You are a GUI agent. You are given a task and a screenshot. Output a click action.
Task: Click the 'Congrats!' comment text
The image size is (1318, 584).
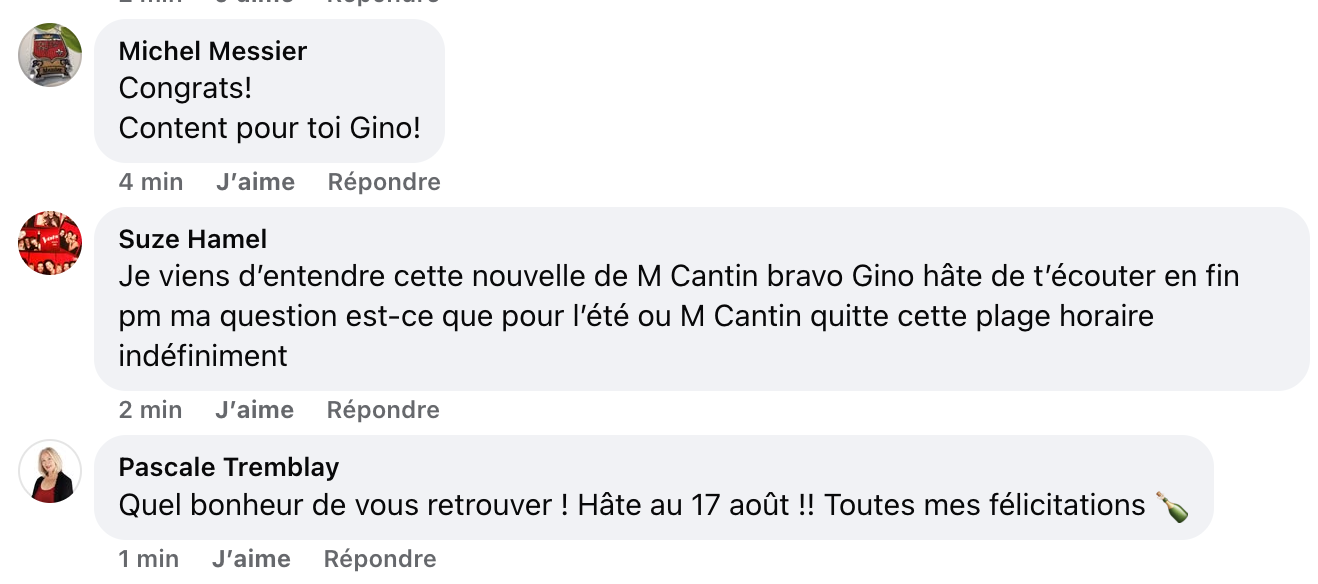pyautogui.click(x=185, y=89)
